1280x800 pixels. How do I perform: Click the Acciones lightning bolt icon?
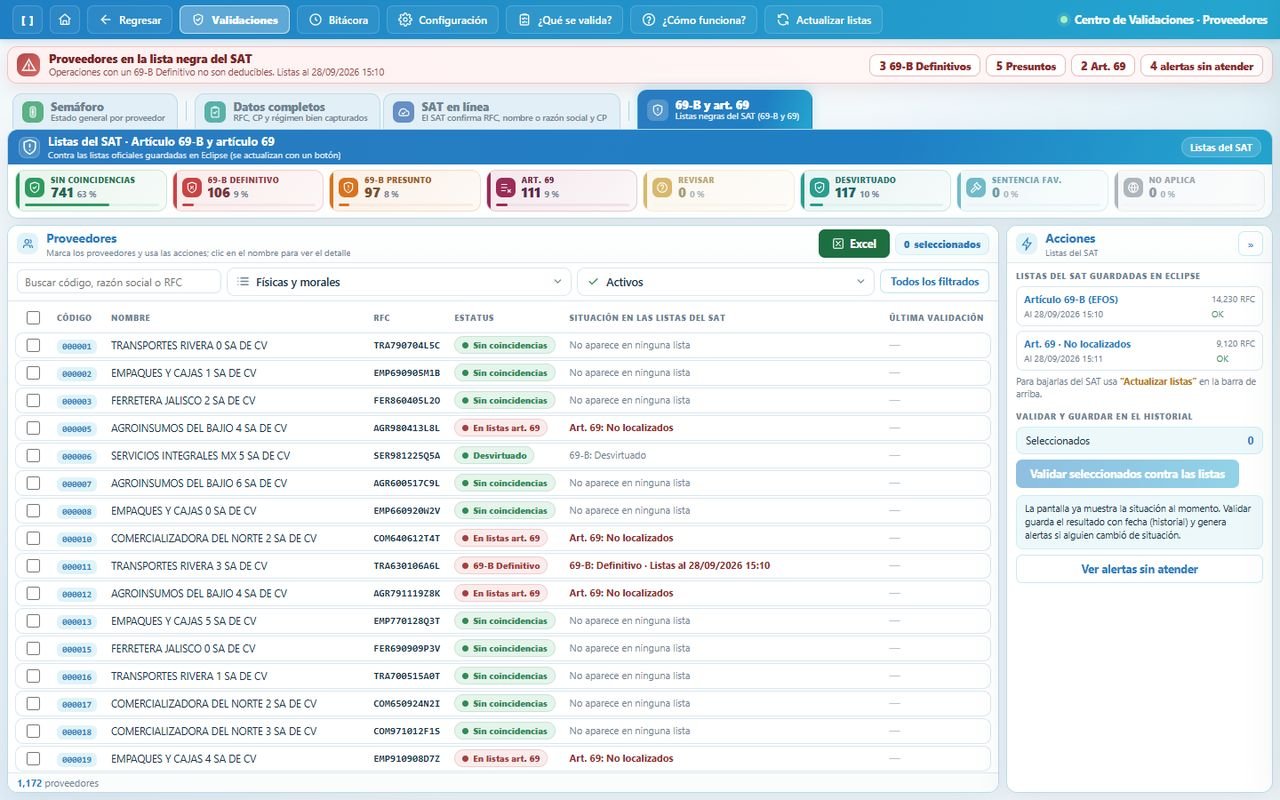pos(1027,244)
